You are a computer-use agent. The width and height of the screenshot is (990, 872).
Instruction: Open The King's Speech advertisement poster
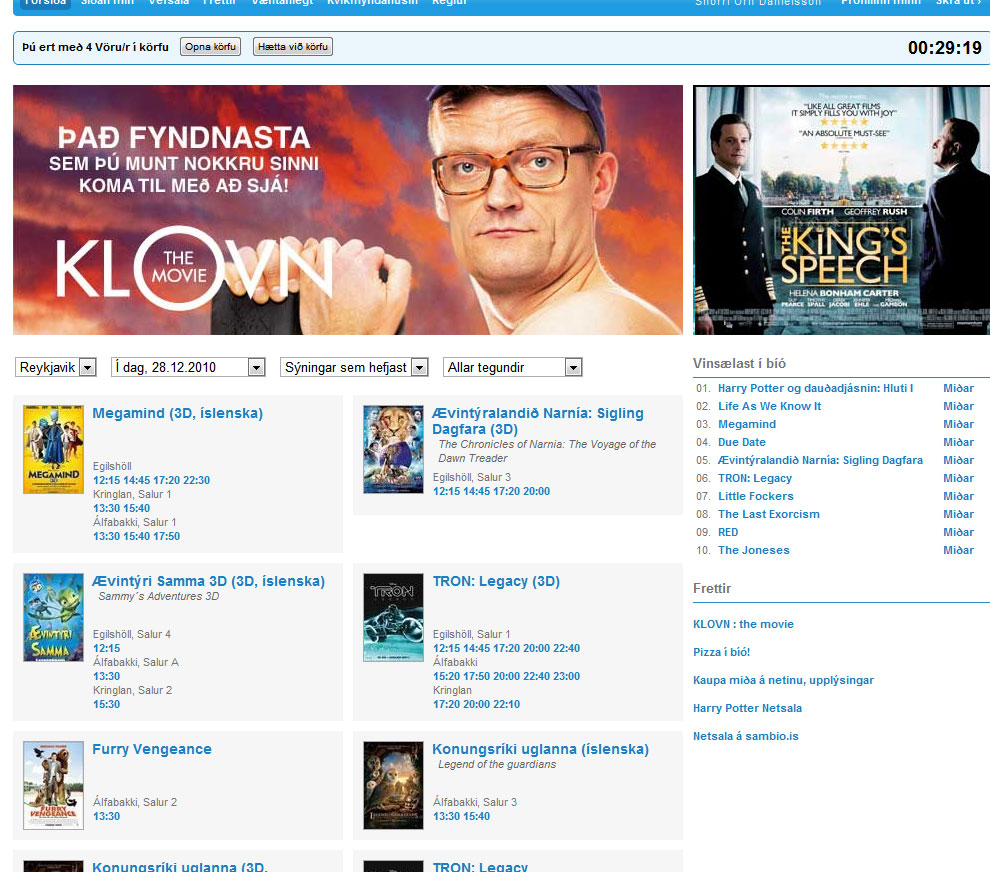841,210
